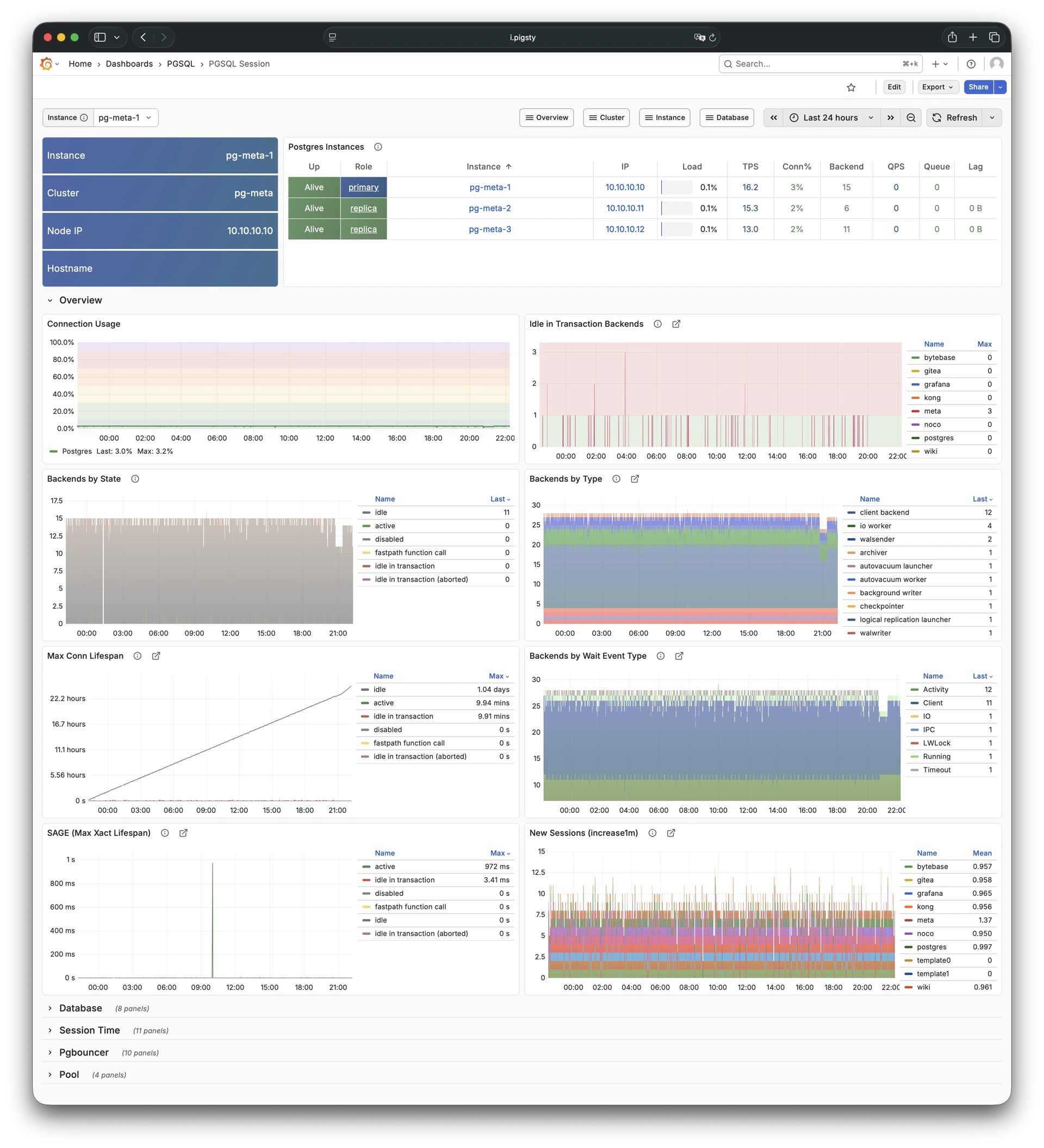Switch to the Cluster dashboard tab
Screen dimensions: 1044x1148
pos(606,117)
